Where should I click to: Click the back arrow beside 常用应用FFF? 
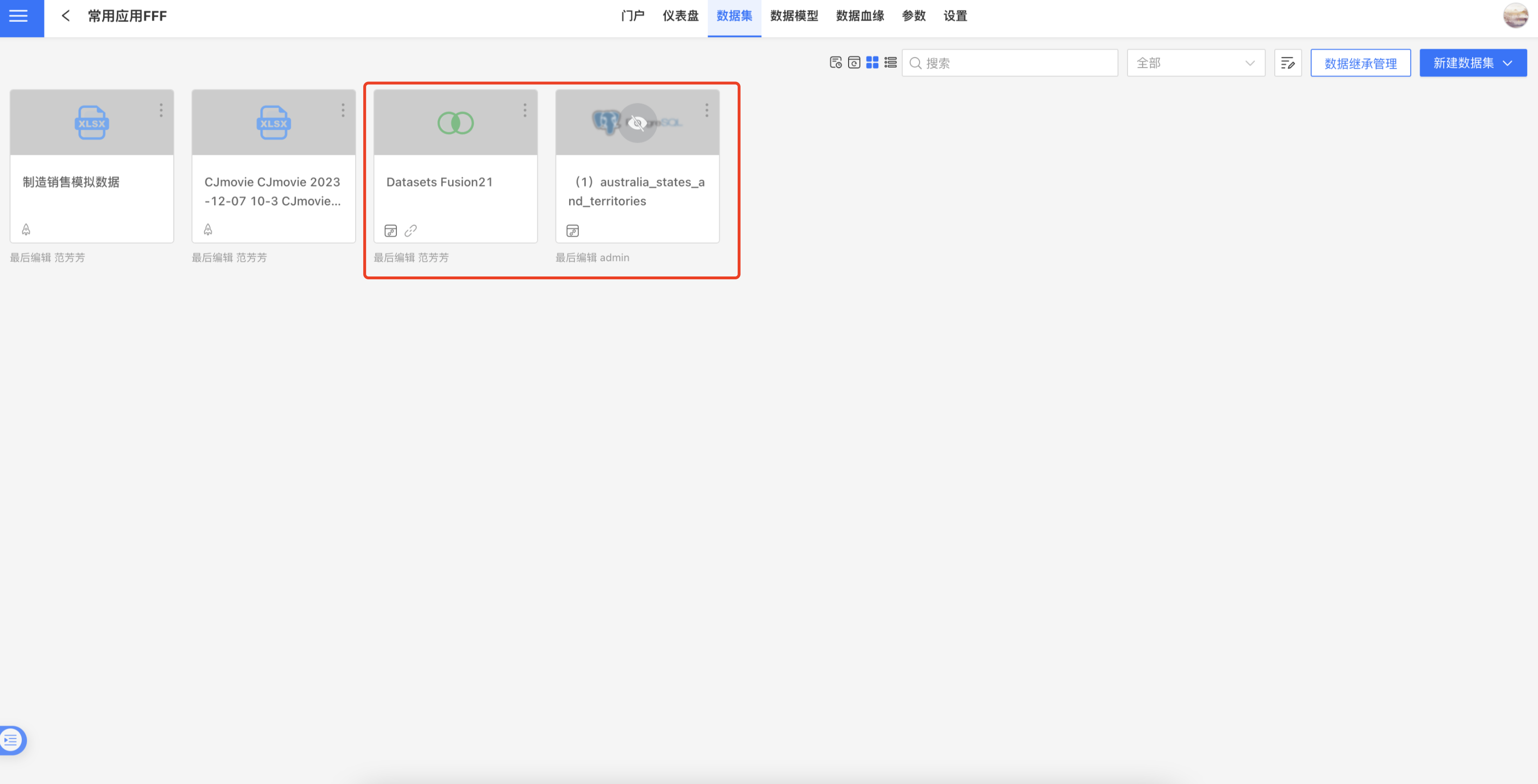point(66,16)
